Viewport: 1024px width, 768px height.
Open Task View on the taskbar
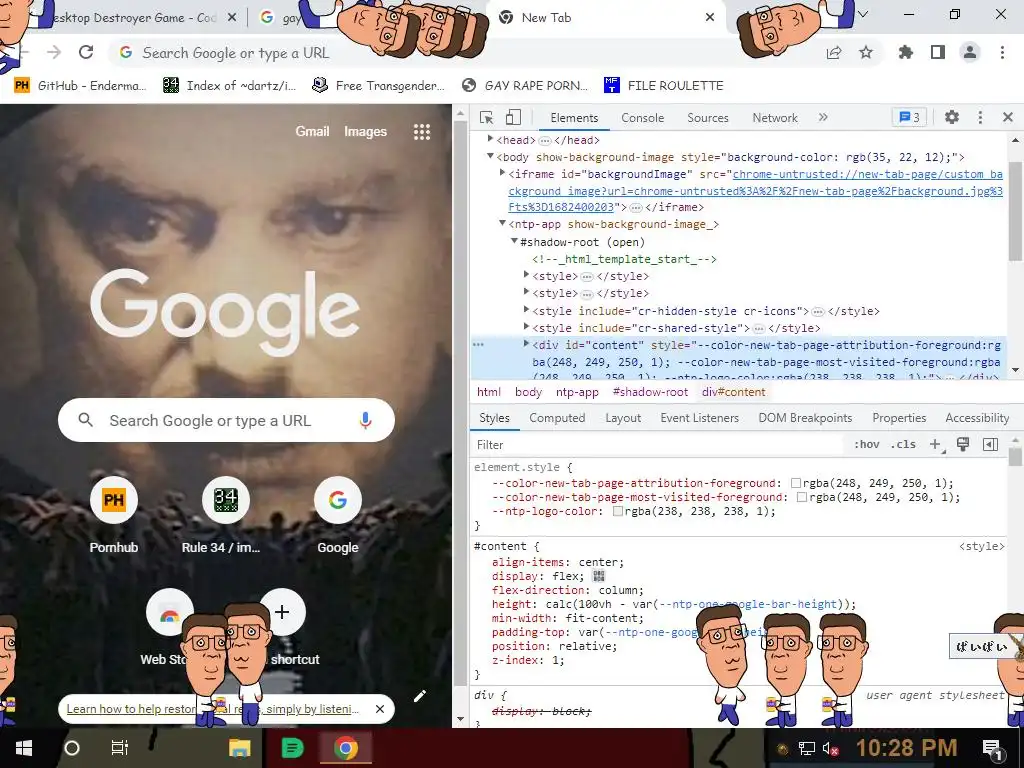120,748
